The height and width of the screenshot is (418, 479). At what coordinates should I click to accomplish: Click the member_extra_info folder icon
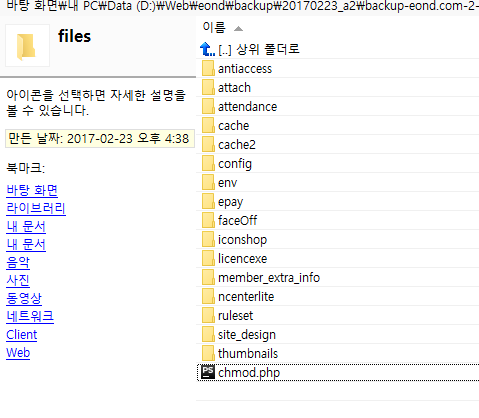[208, 277]
